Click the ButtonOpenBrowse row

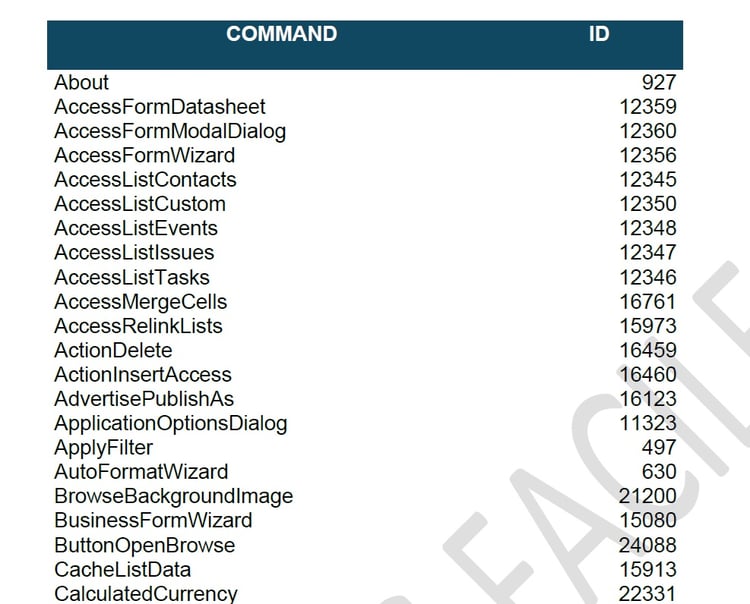tap(365, 545)
